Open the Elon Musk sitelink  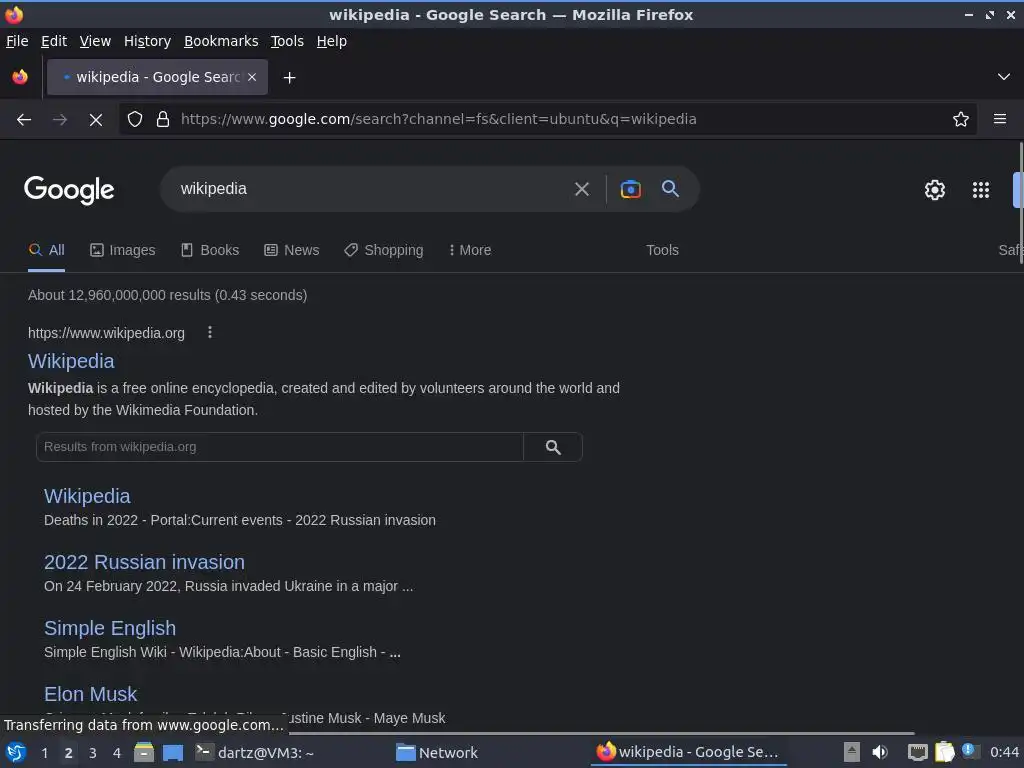(x=91, y=694)
